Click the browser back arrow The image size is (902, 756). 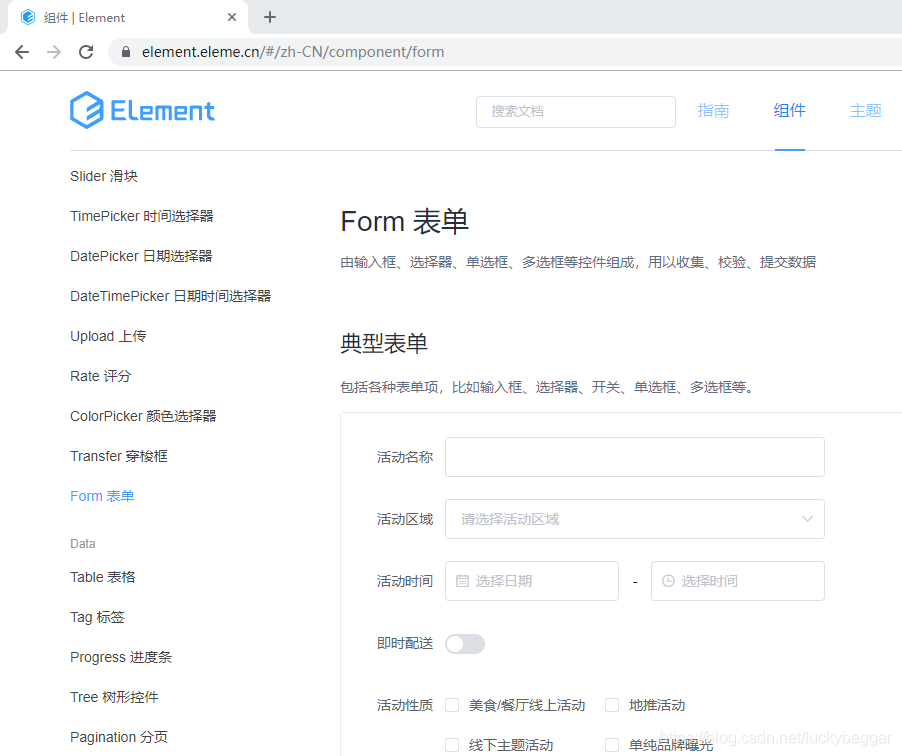pos(21,51)
